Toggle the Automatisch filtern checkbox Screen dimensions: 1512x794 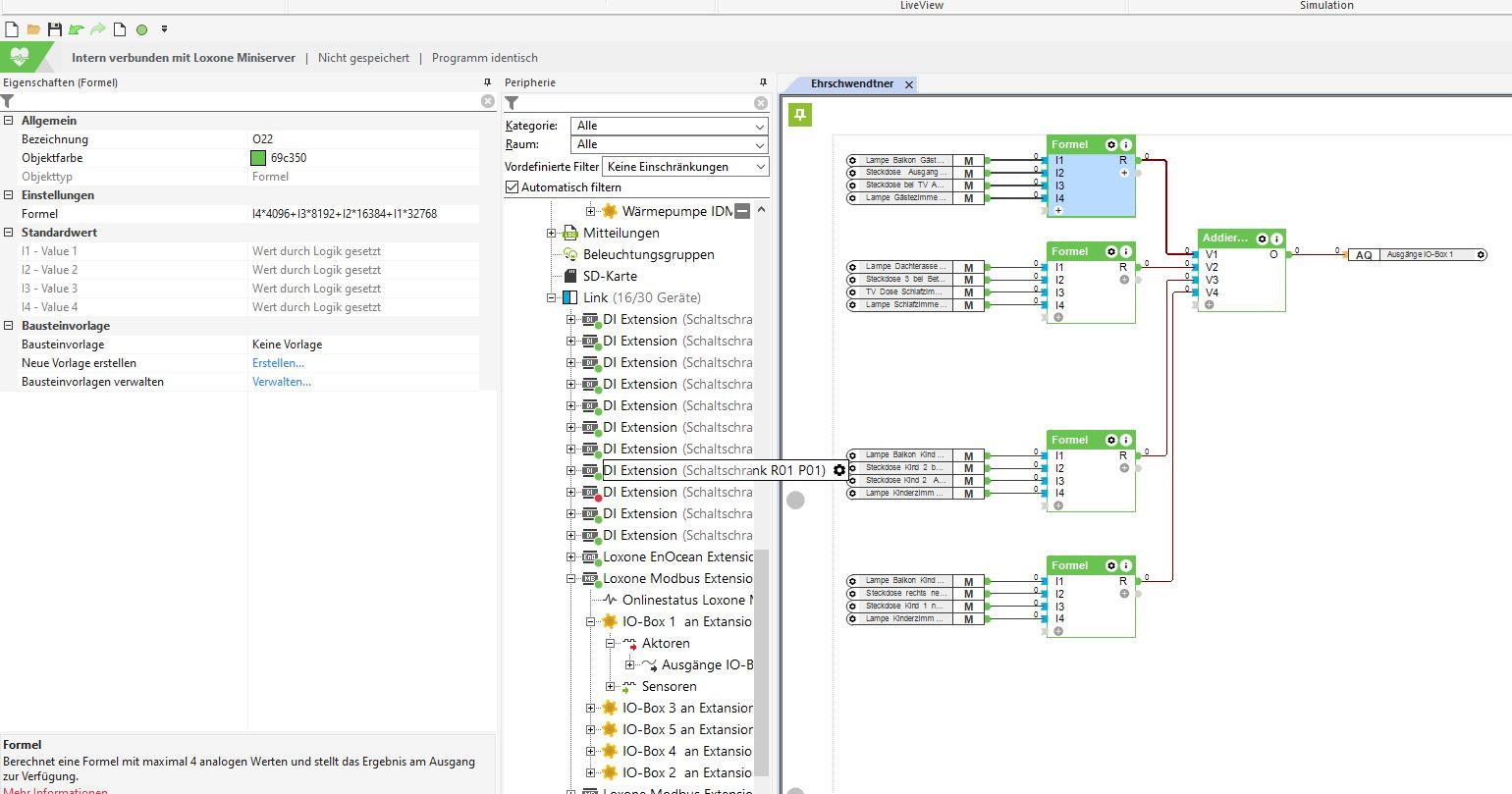pyautogui.click(x=512, y=186)
